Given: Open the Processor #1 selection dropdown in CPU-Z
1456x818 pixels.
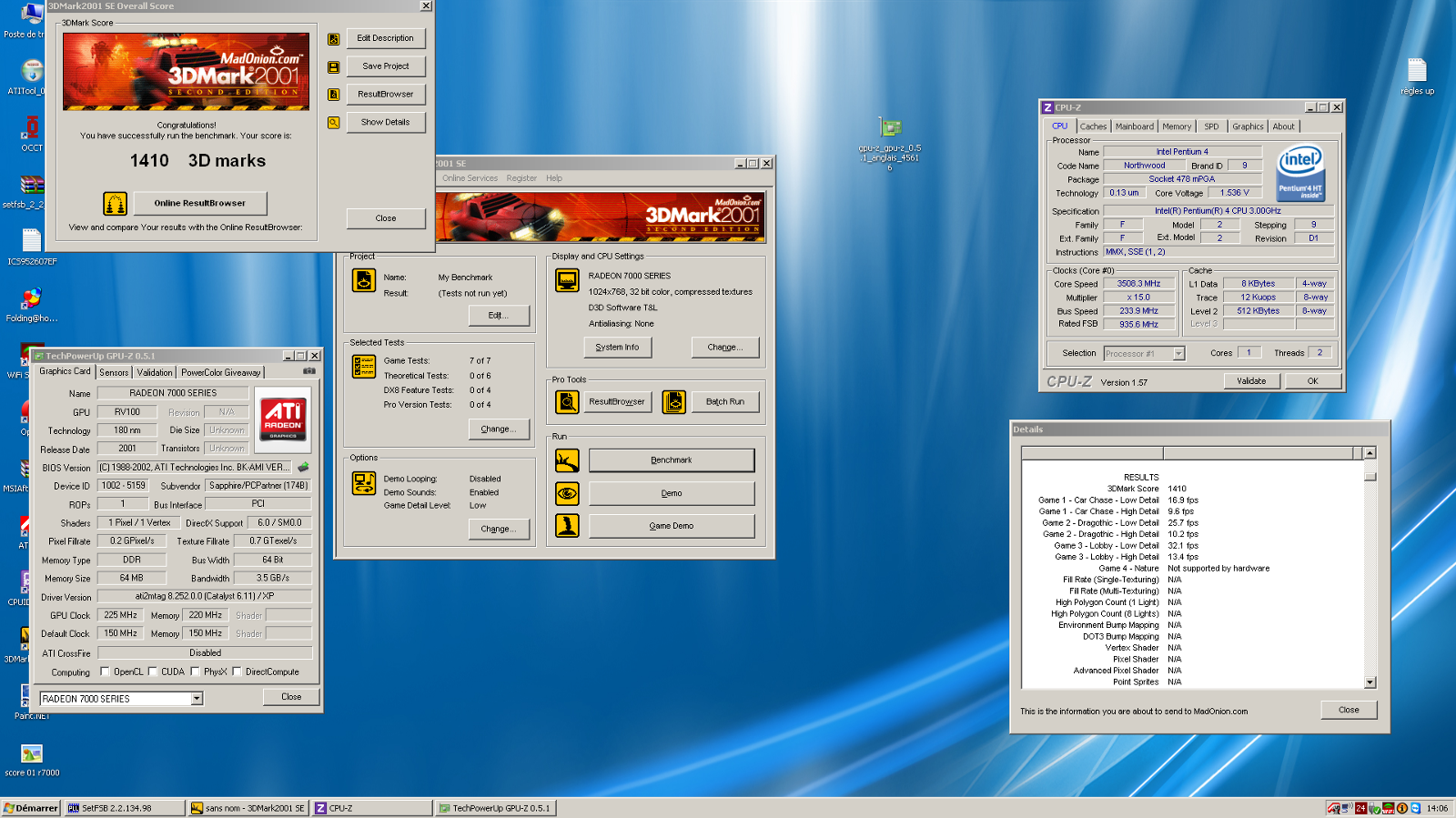Looking at the screenshot, I should click(x=1178, y=354).
